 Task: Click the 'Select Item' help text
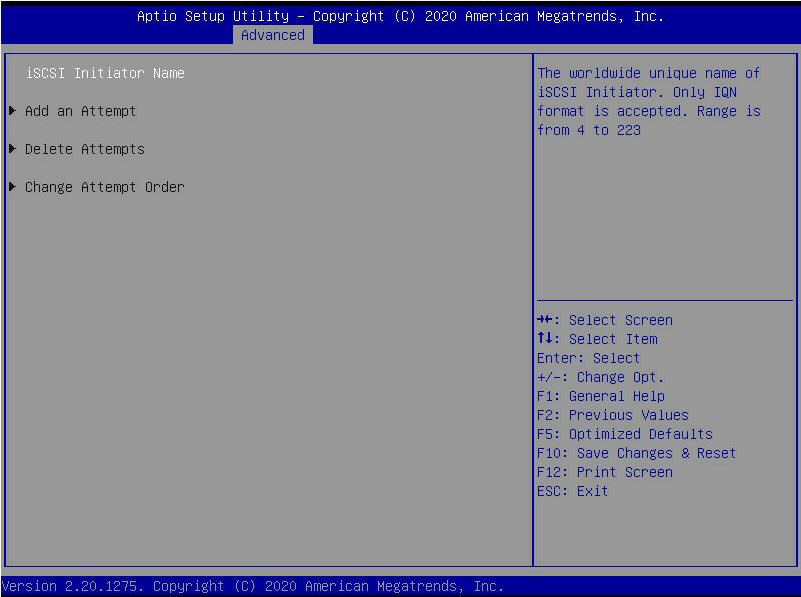pos(613,339)
